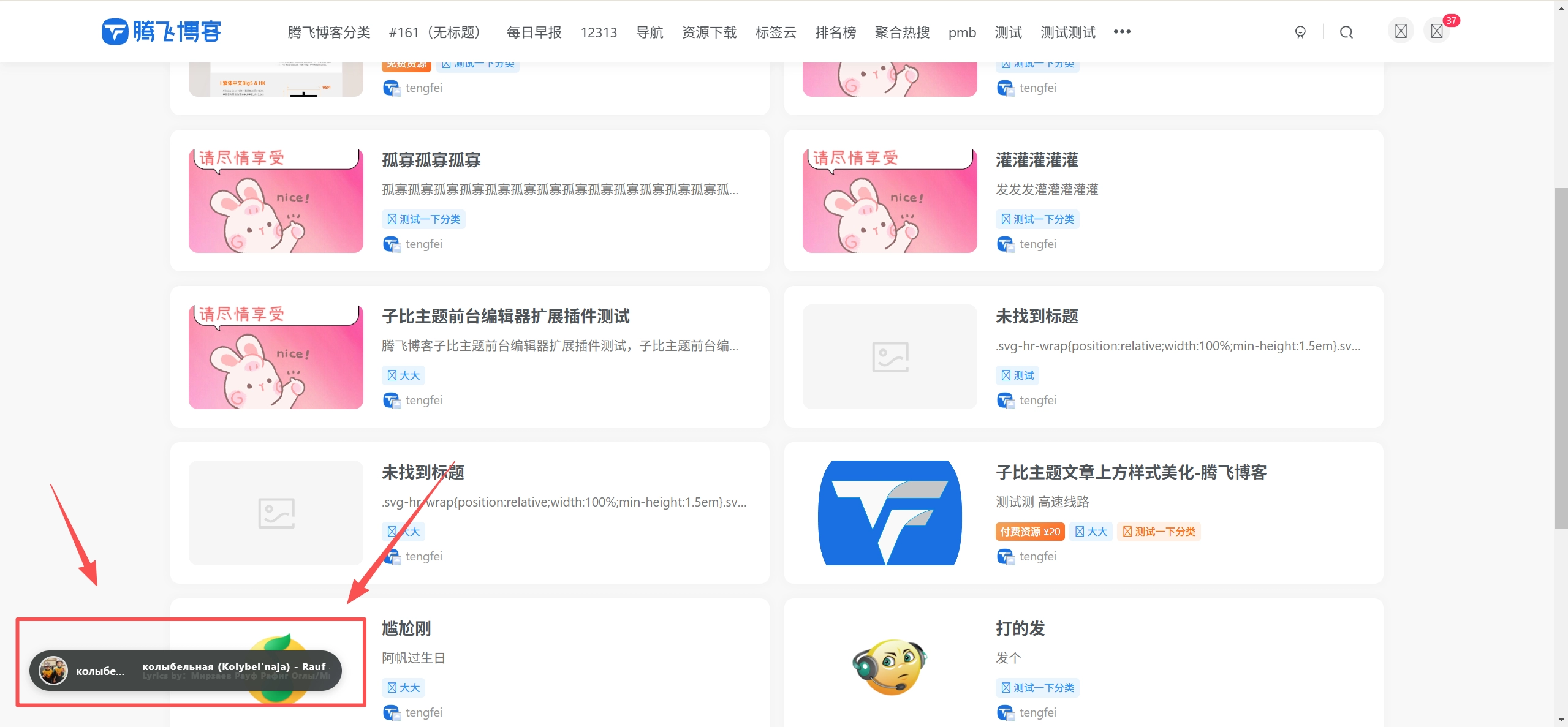Screen dimensions: 1568x727
Task: Select the 聚合热搜 menu entry
Action: 901,33
